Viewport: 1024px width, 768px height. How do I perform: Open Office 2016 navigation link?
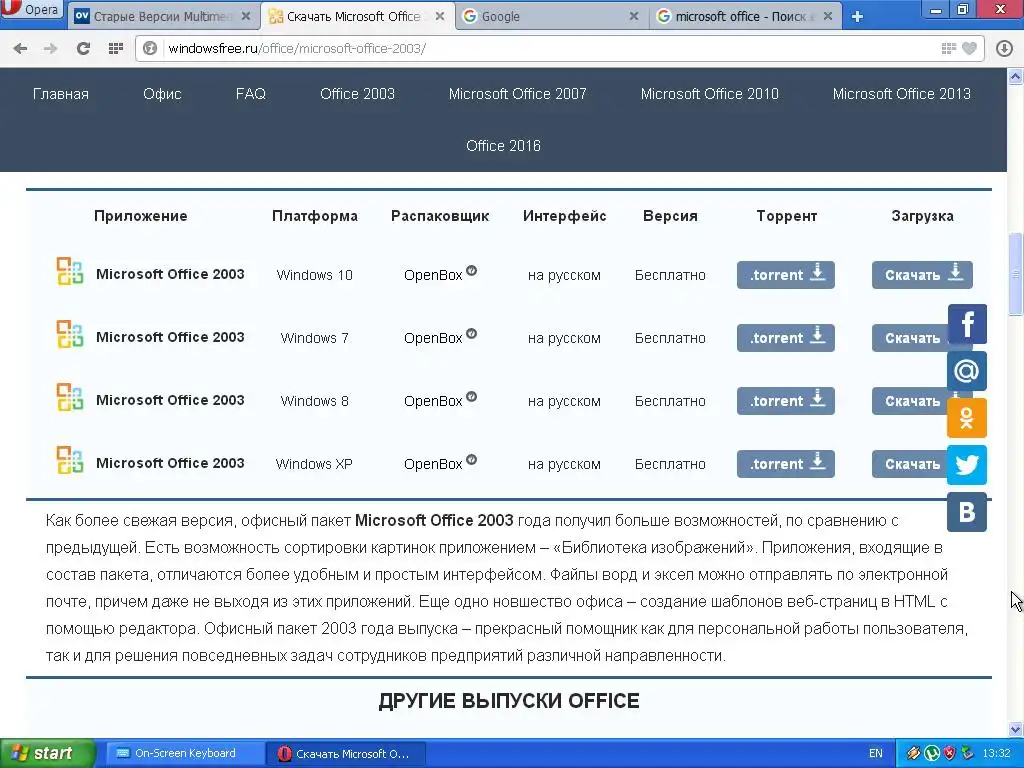[503, 146]
